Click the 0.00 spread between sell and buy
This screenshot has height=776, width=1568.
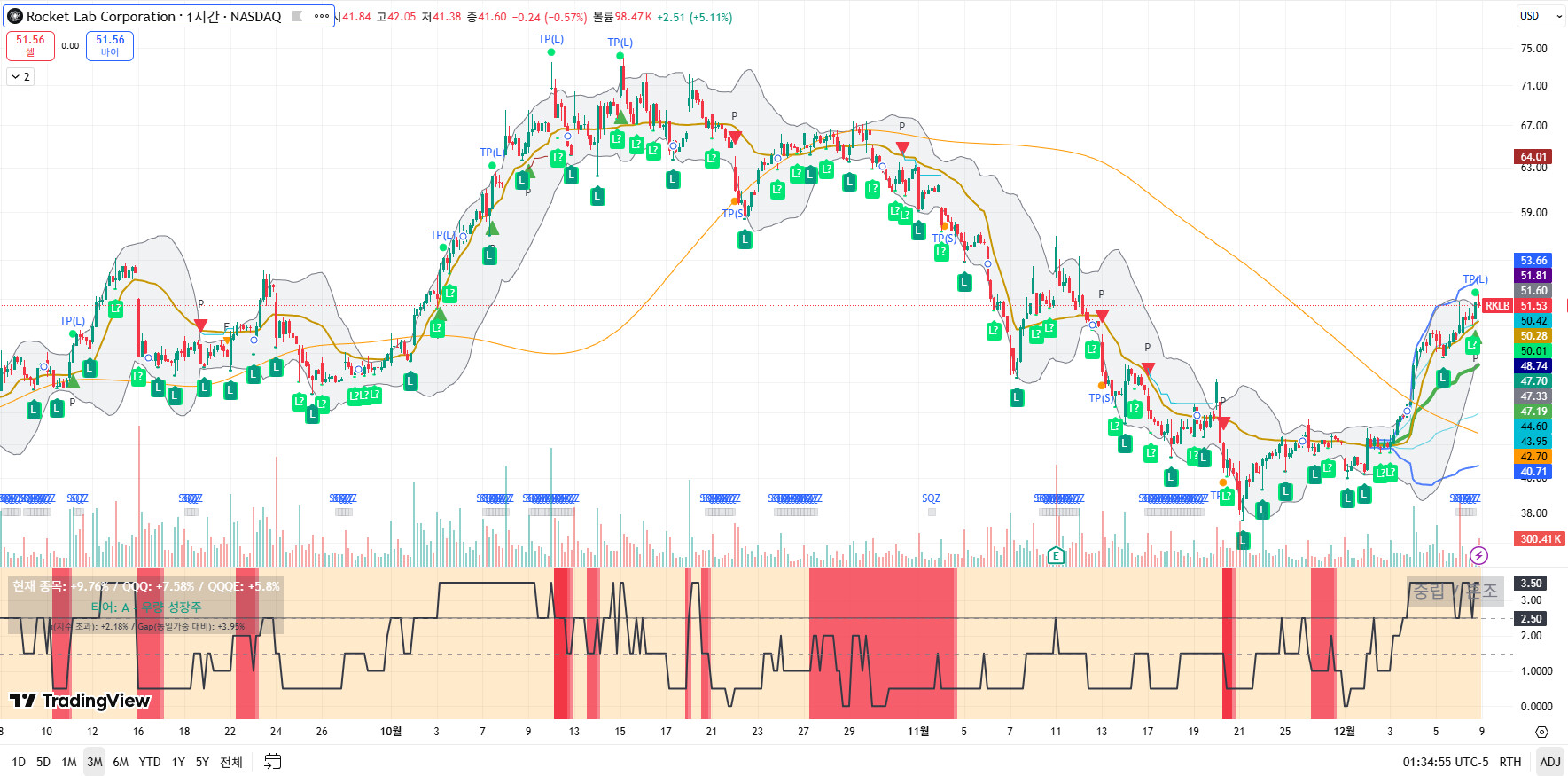[x=70, y=46]
